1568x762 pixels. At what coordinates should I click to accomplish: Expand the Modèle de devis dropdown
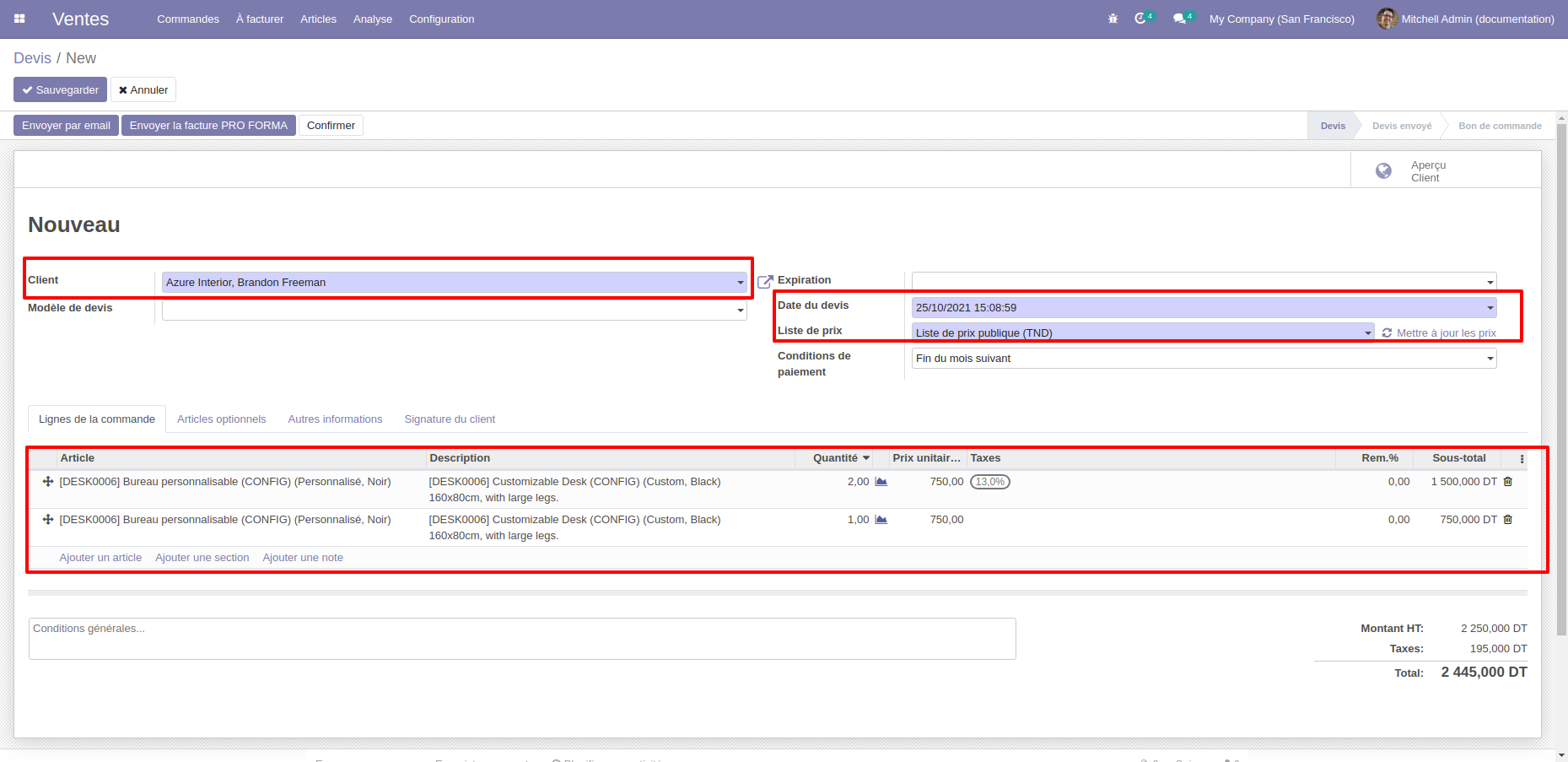click(741, 311)
